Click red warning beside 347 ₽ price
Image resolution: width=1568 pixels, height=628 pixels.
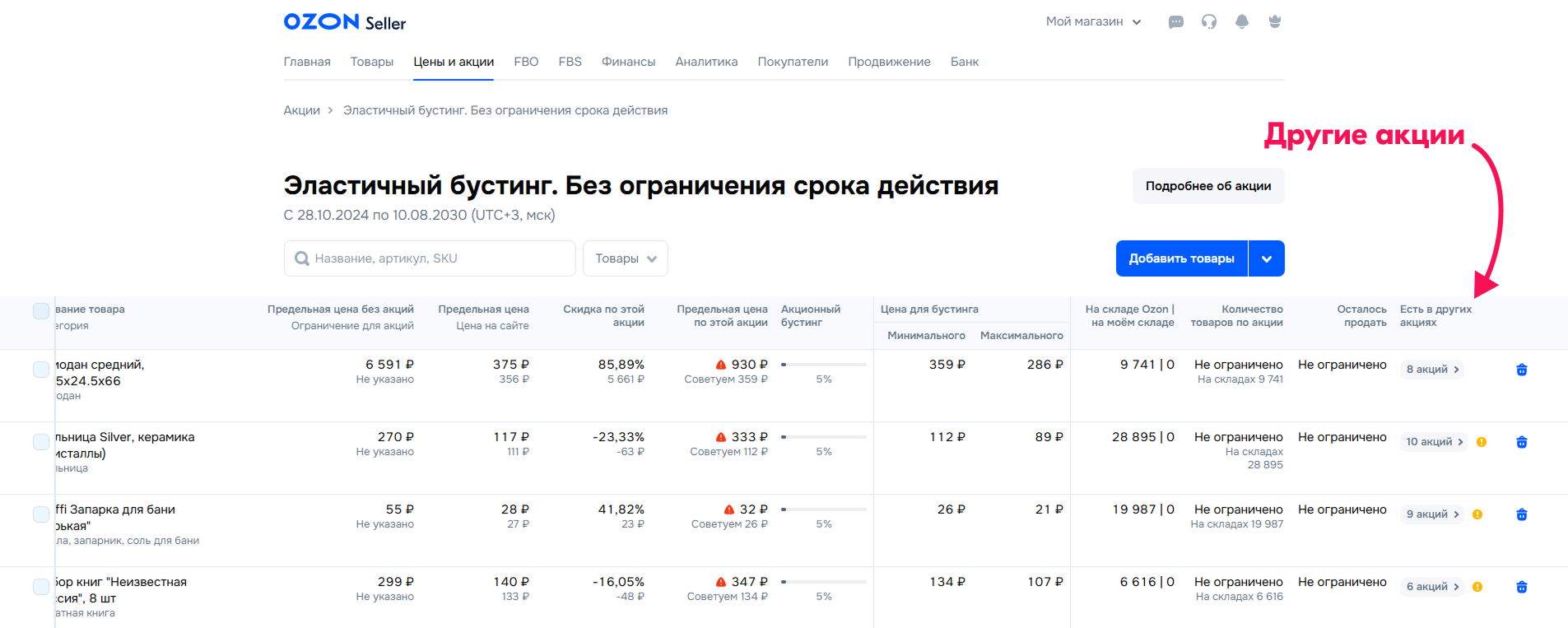pos(721,582)
